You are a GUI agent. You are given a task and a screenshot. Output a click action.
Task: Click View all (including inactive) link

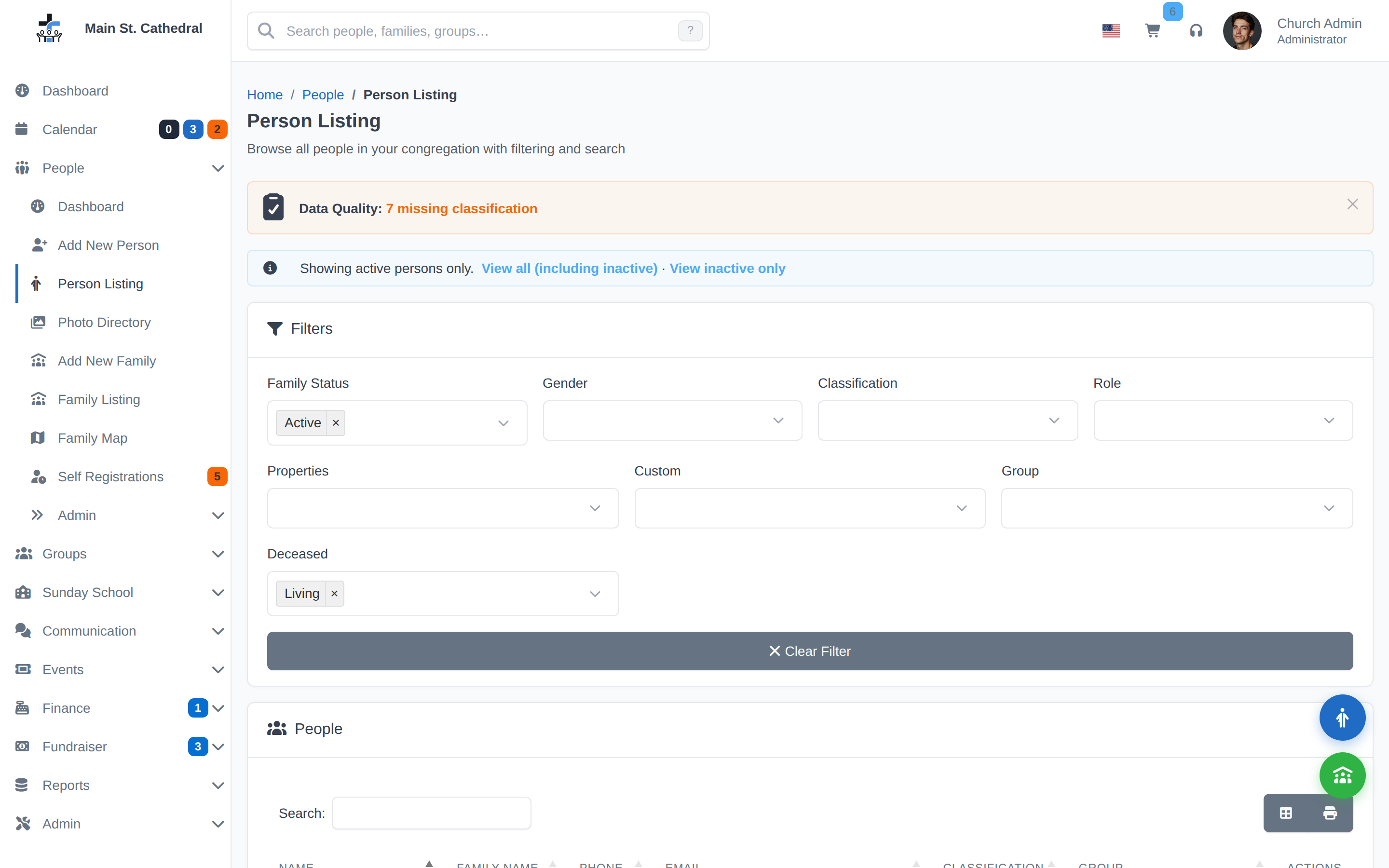coord(570,268)
